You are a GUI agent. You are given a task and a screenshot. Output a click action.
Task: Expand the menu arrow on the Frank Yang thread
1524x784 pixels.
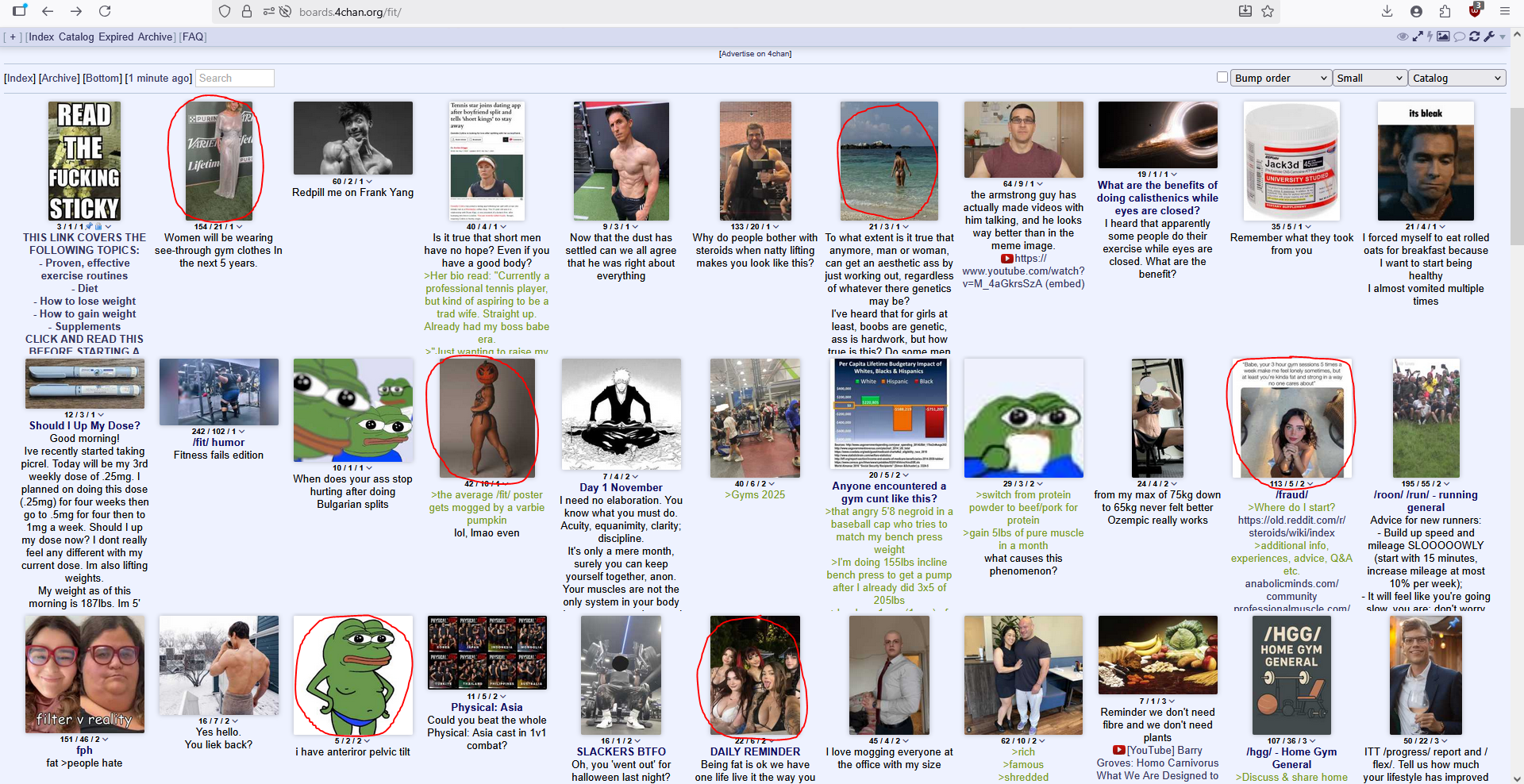click(369, 182)
